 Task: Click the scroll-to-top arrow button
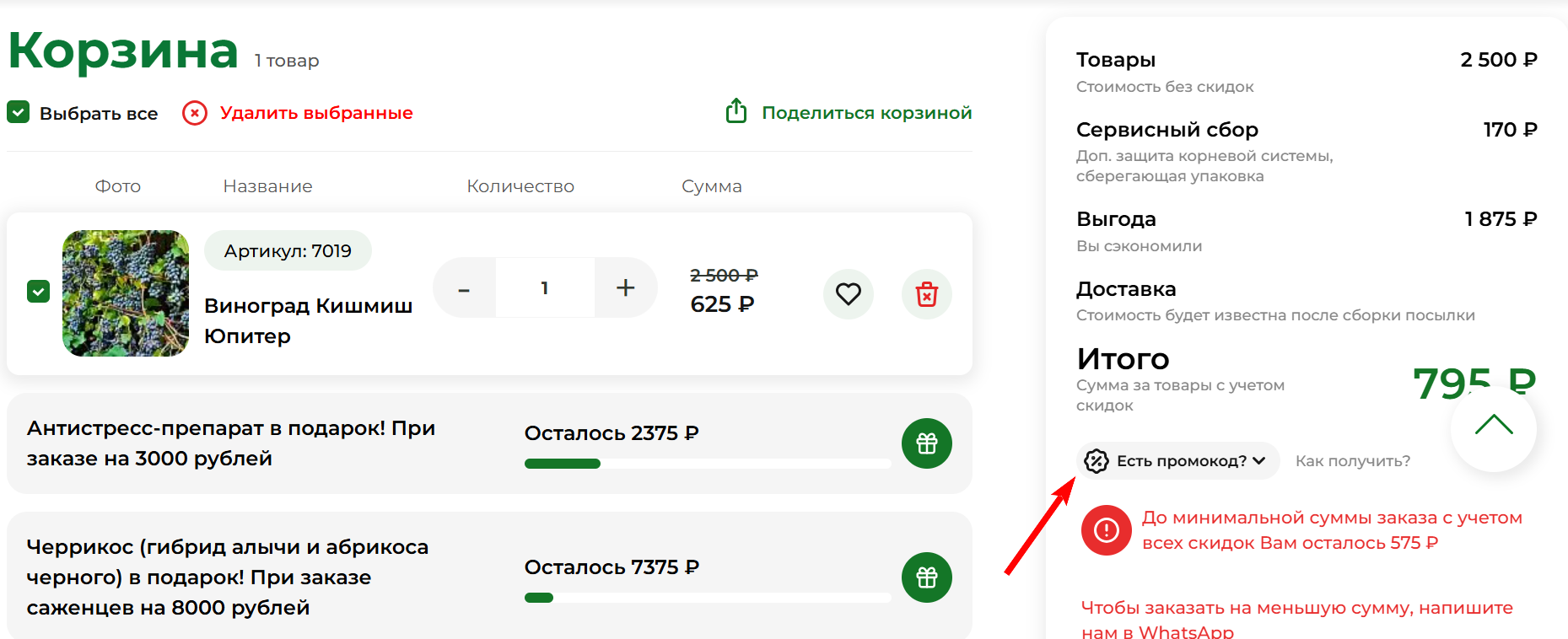pyautogui.click(x=1493, y=427)
